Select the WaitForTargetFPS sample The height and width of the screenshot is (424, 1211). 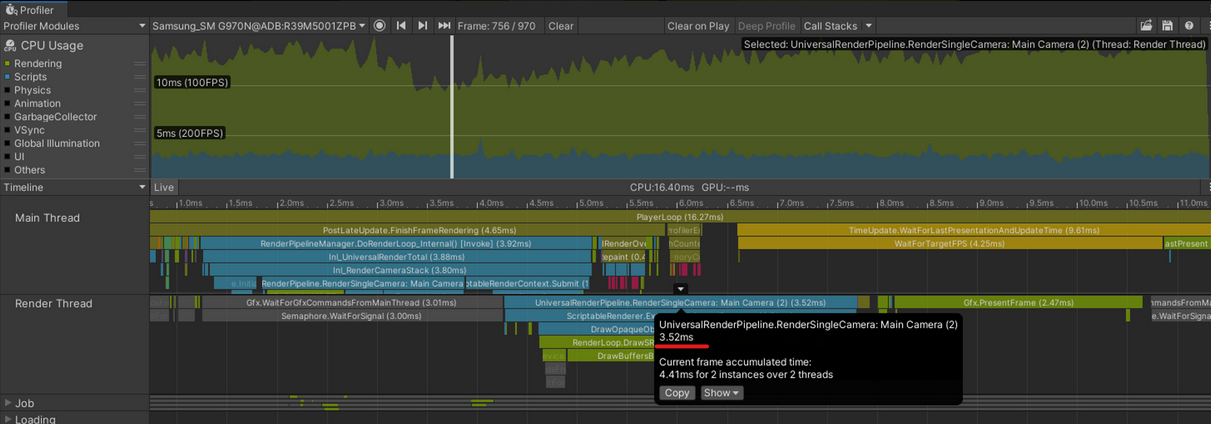(949, 243)
